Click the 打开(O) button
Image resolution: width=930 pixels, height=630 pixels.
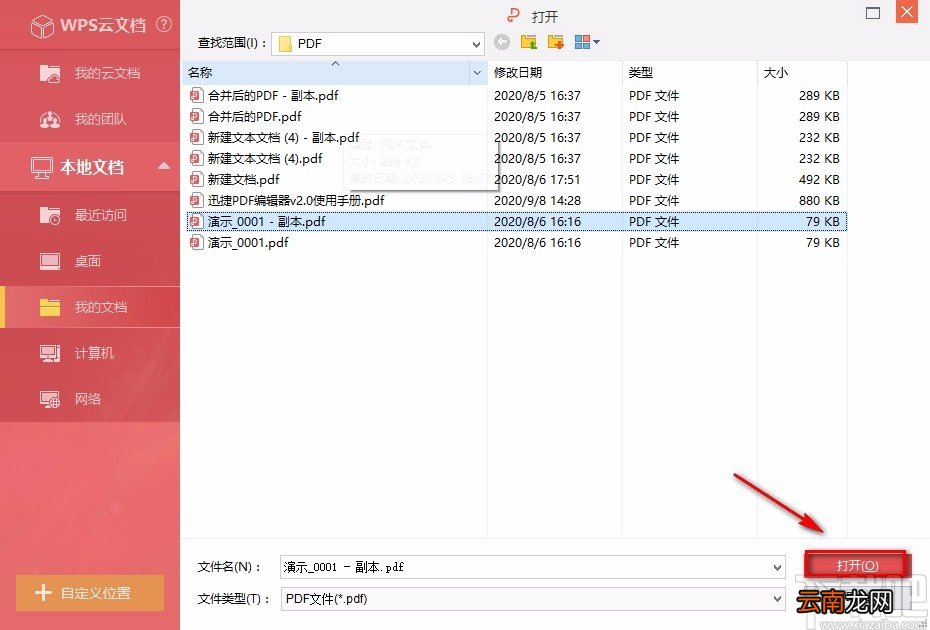pyautogui.click(x=857, y=565)
